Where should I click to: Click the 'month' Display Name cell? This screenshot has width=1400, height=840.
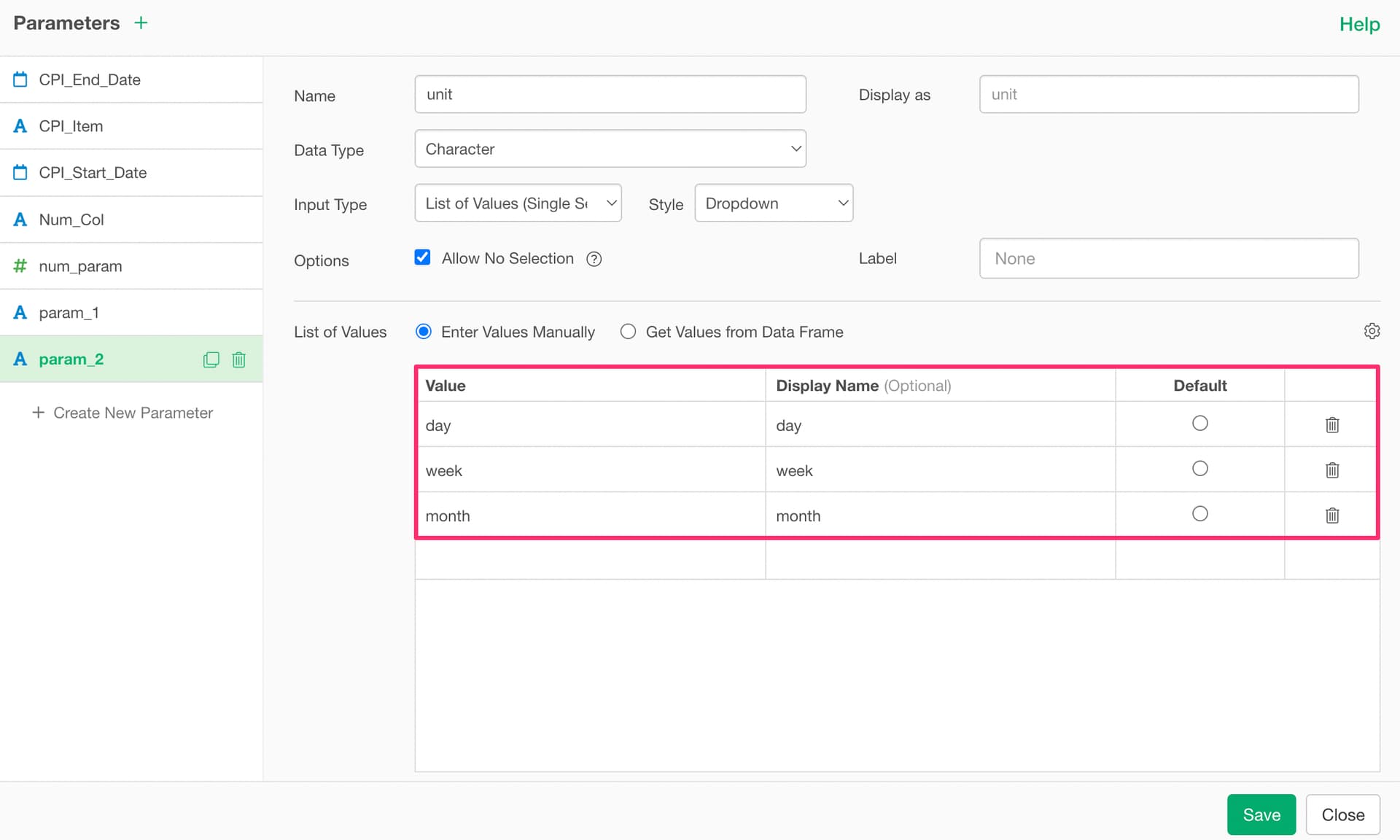tap(941, 515)
